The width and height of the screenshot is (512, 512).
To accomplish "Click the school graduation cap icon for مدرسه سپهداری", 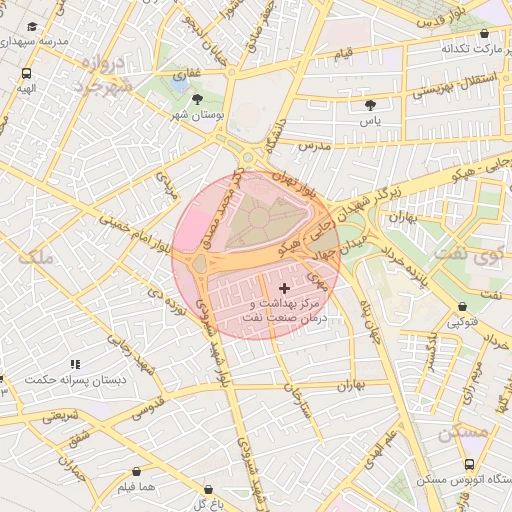I will (32, 26).
